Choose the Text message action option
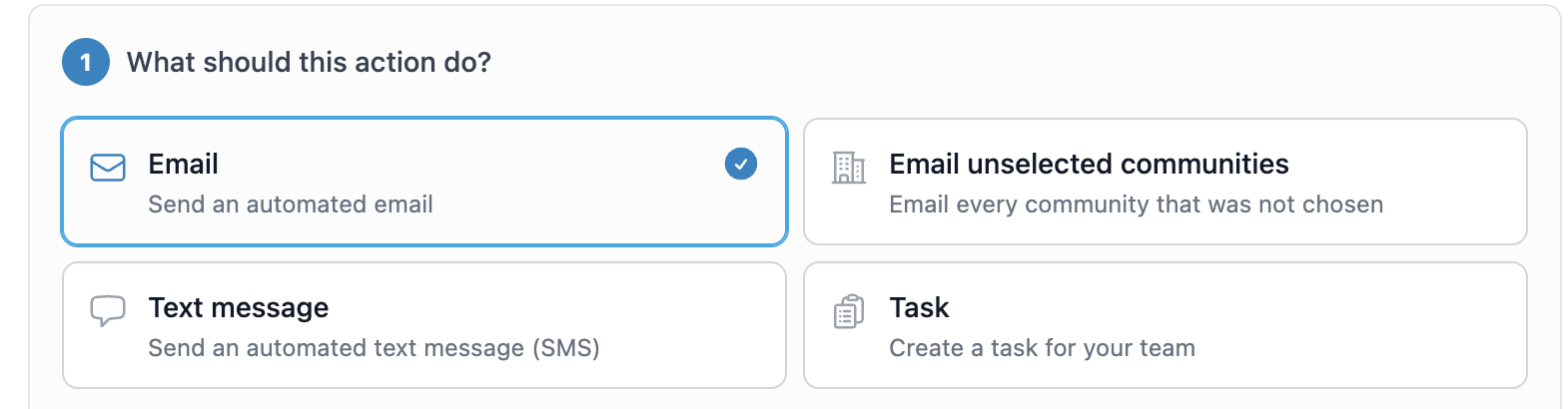 (424, 325)
